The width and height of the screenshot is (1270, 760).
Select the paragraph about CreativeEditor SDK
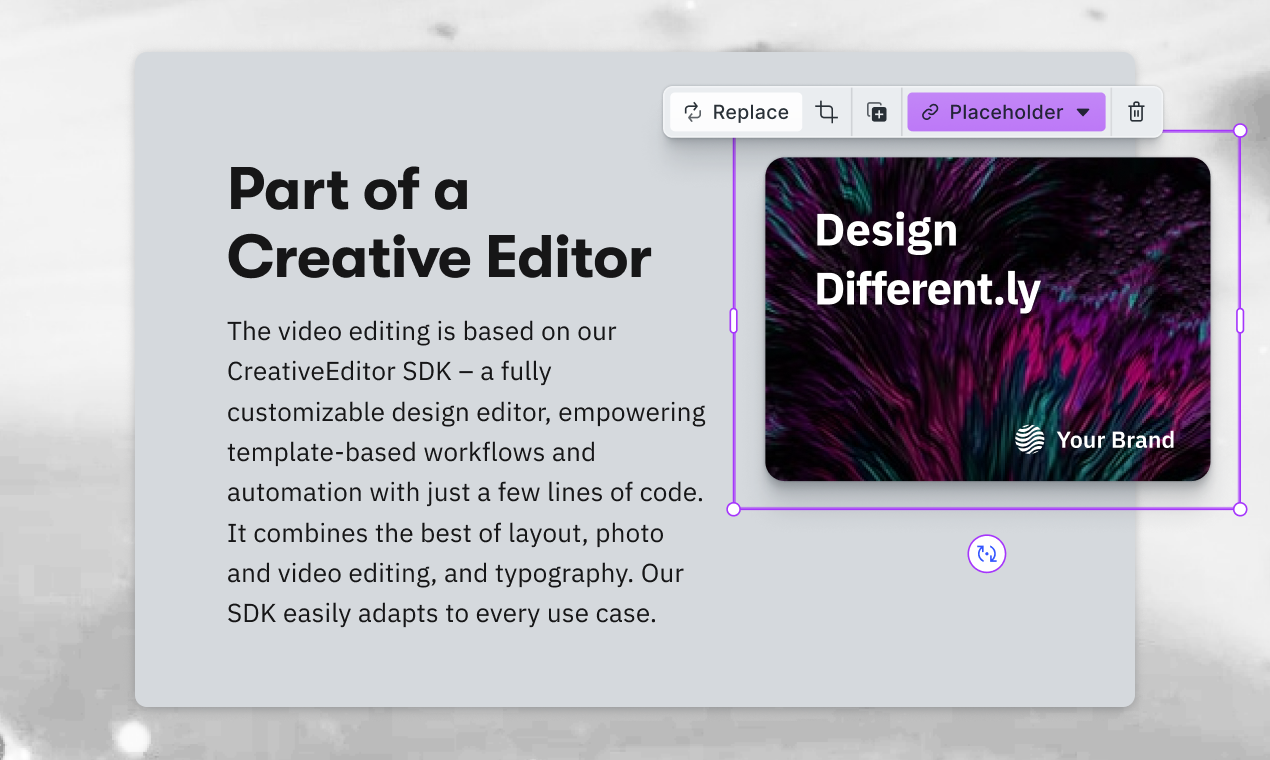(x=466, y=472)
